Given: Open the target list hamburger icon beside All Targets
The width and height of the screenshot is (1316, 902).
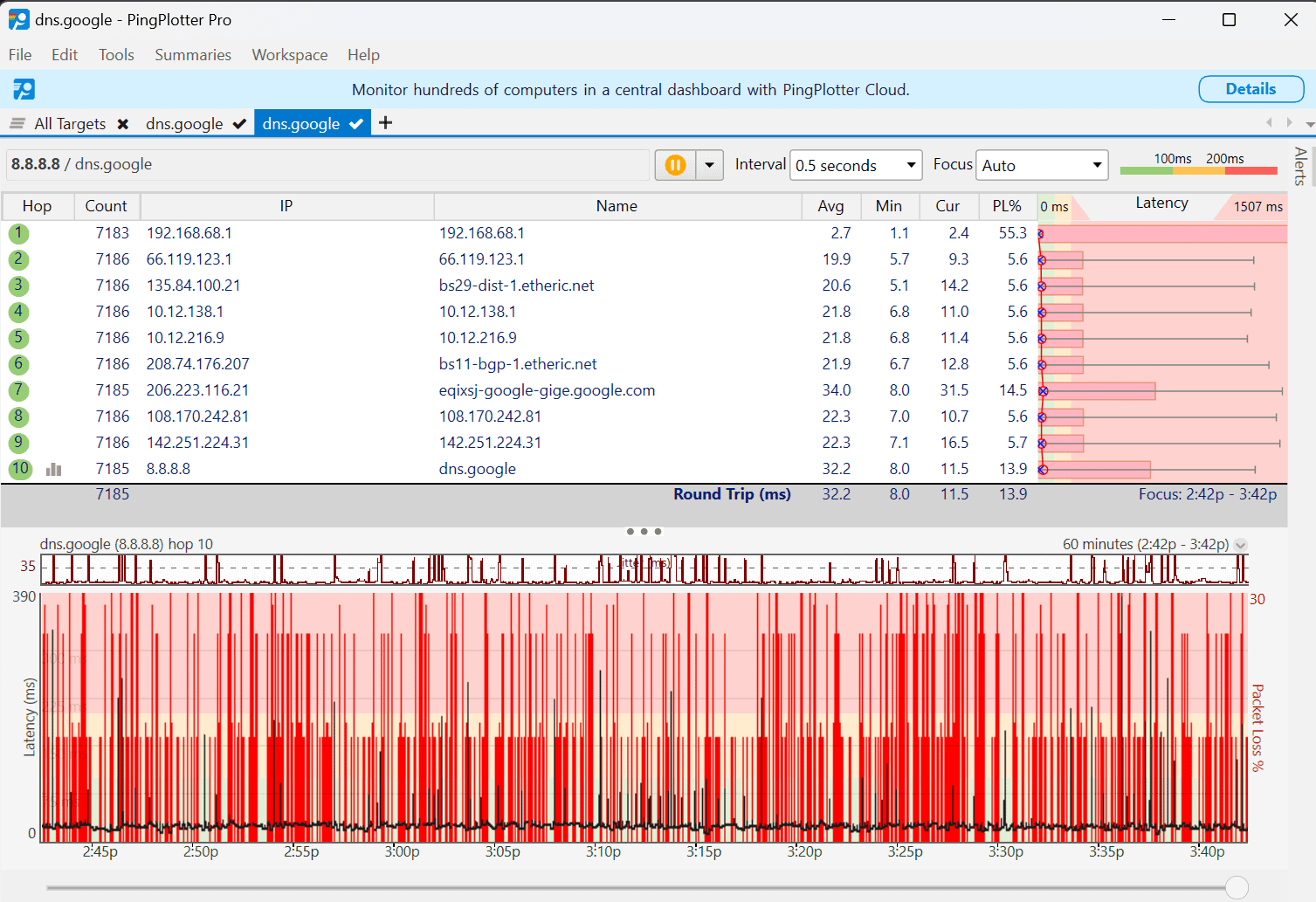Looking at the screenshot, I should point(17,124).
